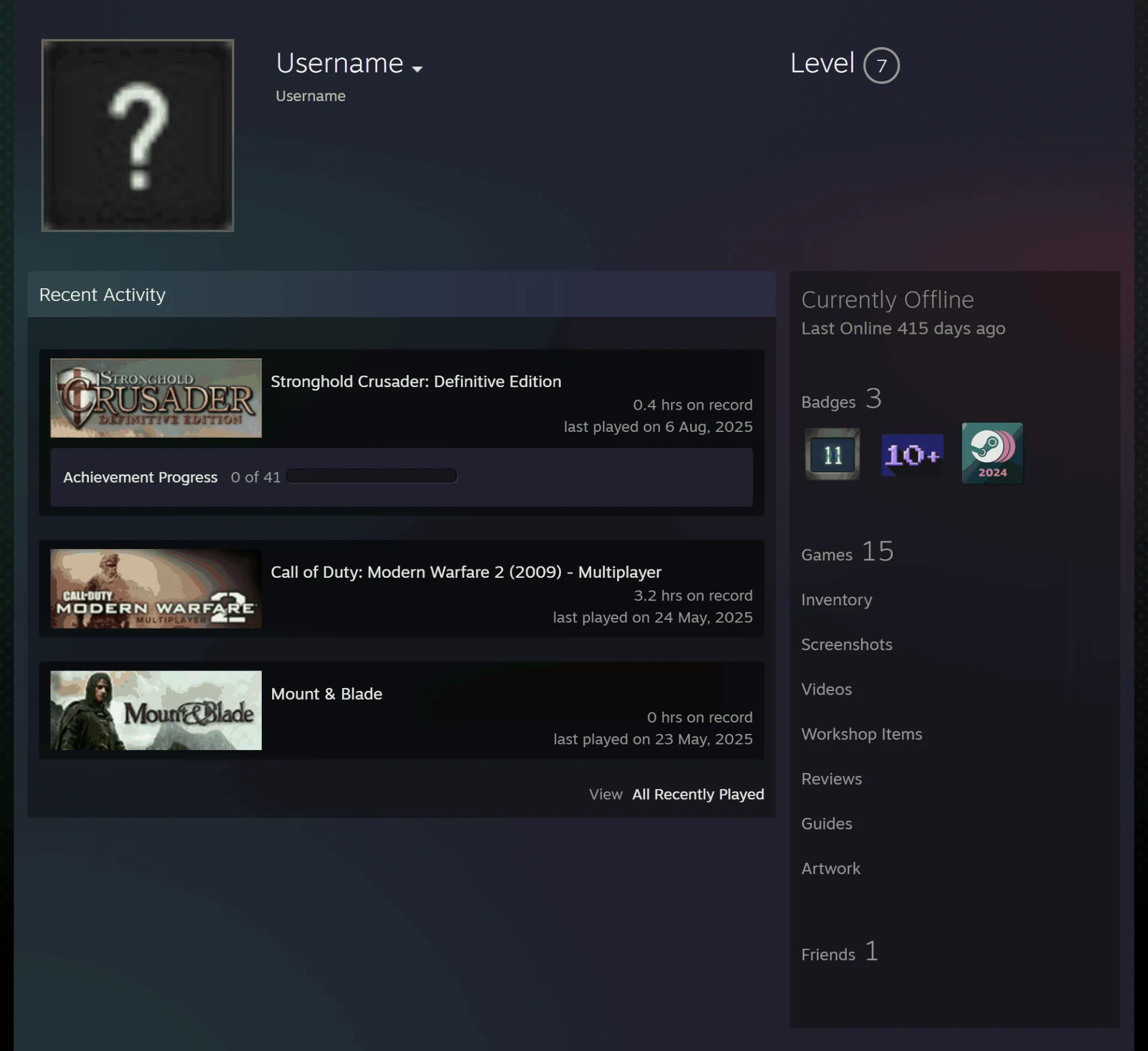
Task: Open Workshop Items
Action: click(x=862, y=734)
